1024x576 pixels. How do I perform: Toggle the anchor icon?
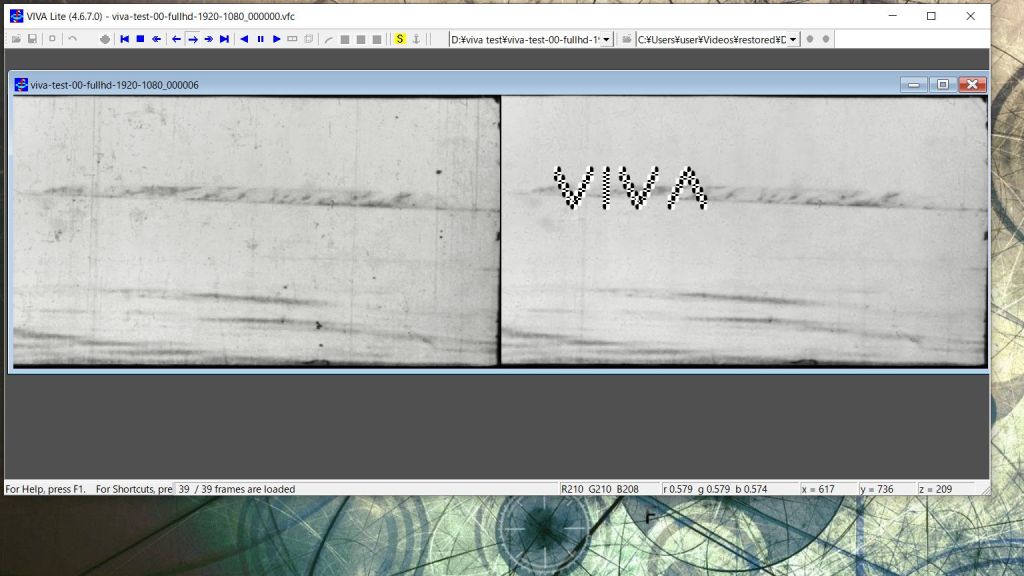416,39
